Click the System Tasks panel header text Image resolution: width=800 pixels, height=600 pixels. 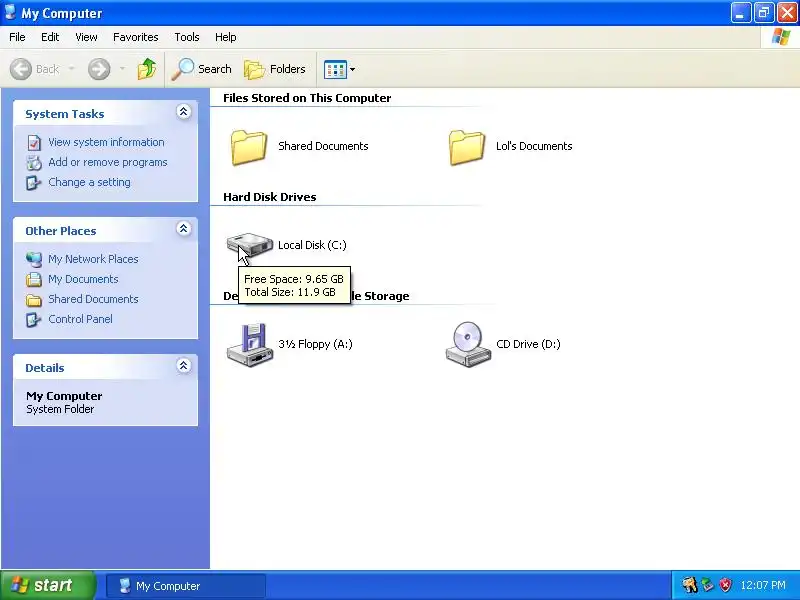pos(65,114)
